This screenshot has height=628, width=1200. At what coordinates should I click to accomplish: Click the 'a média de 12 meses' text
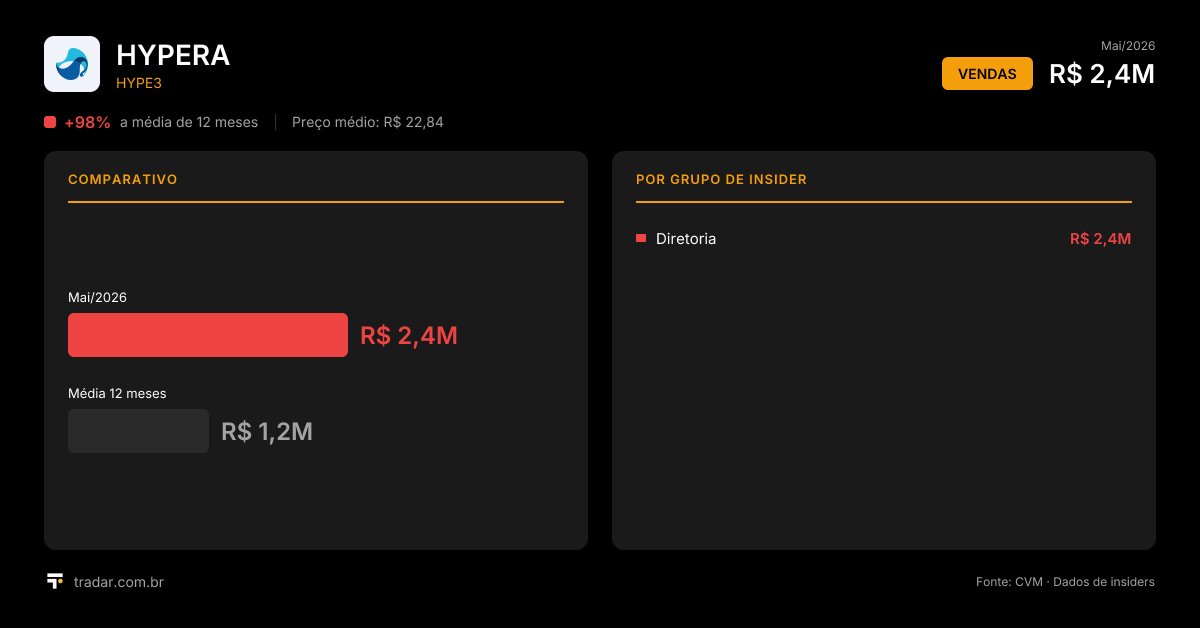[189, 122]
